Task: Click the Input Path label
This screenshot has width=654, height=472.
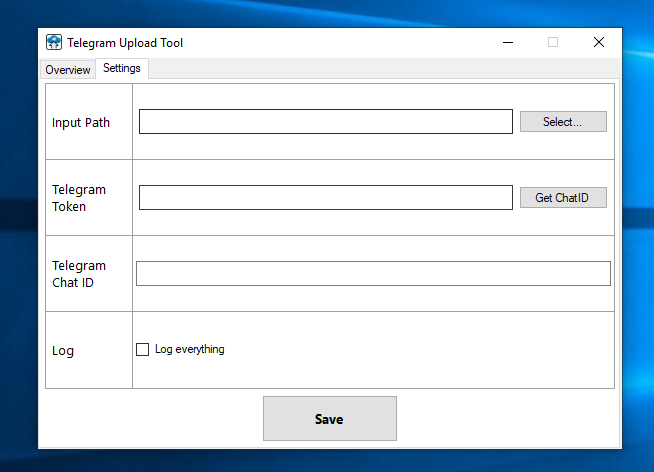Action: pos(81,123)
